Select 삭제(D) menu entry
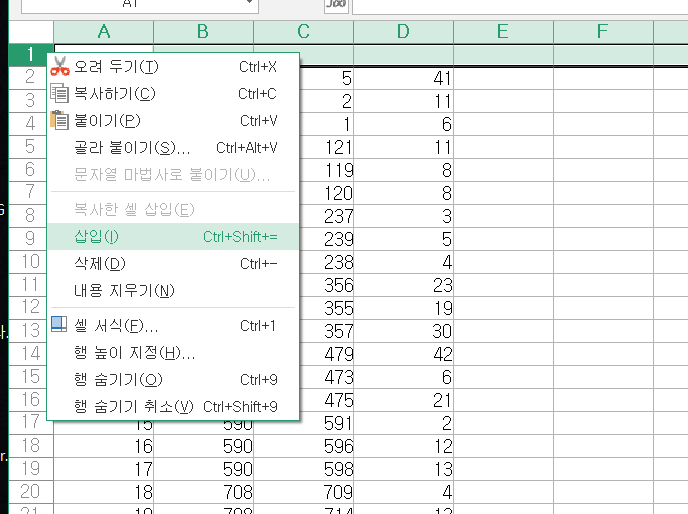The image size is (688, 514). (173, 263)
